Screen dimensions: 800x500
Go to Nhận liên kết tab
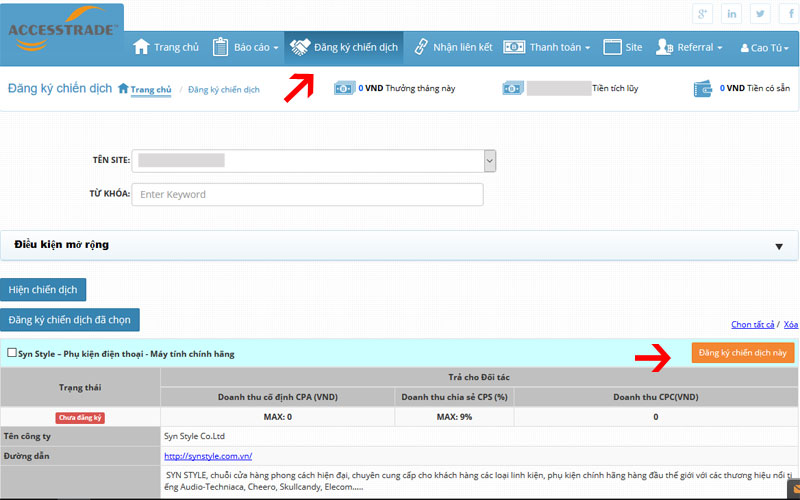point(450,47)
